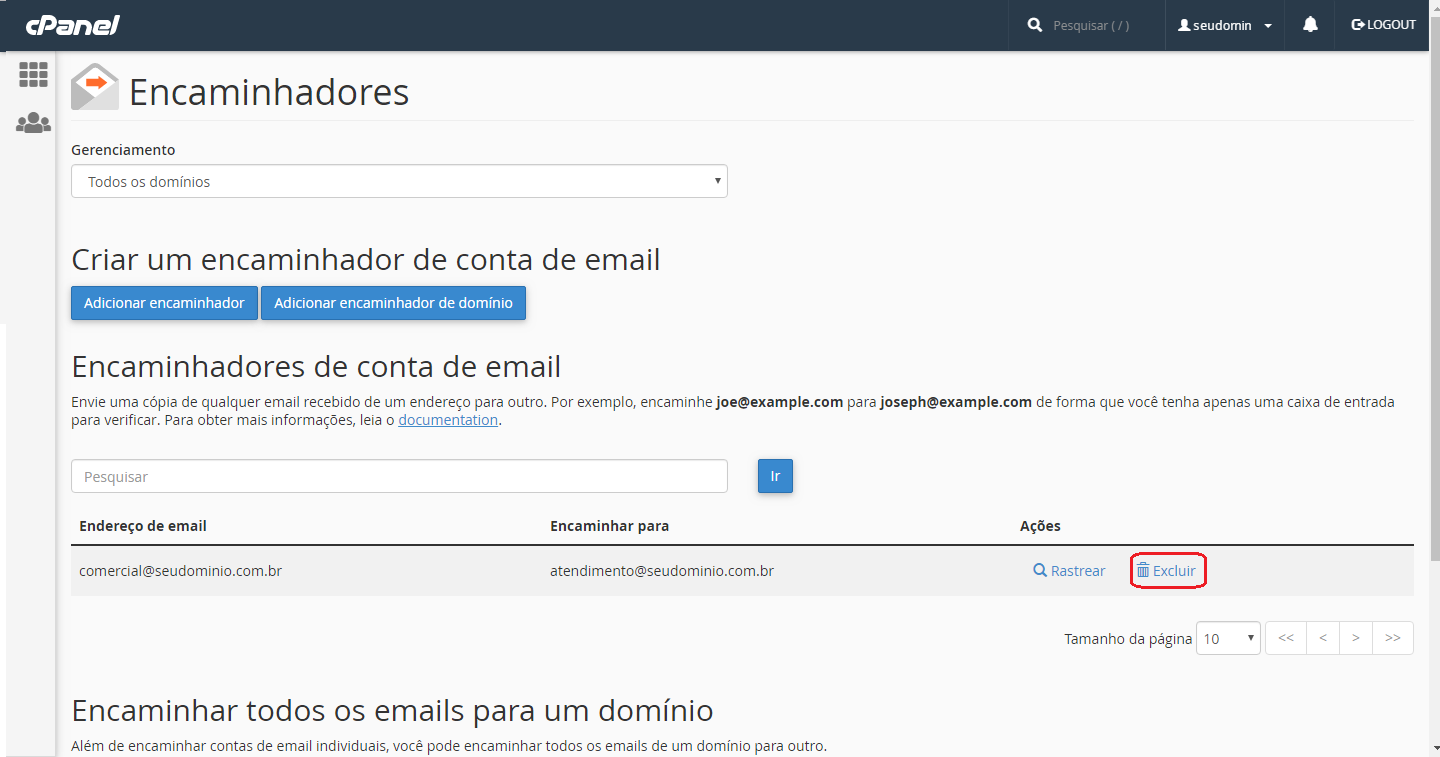Click Adicionar encaminhador button
Screen dimensions: 1440x757
pos(164,303)
